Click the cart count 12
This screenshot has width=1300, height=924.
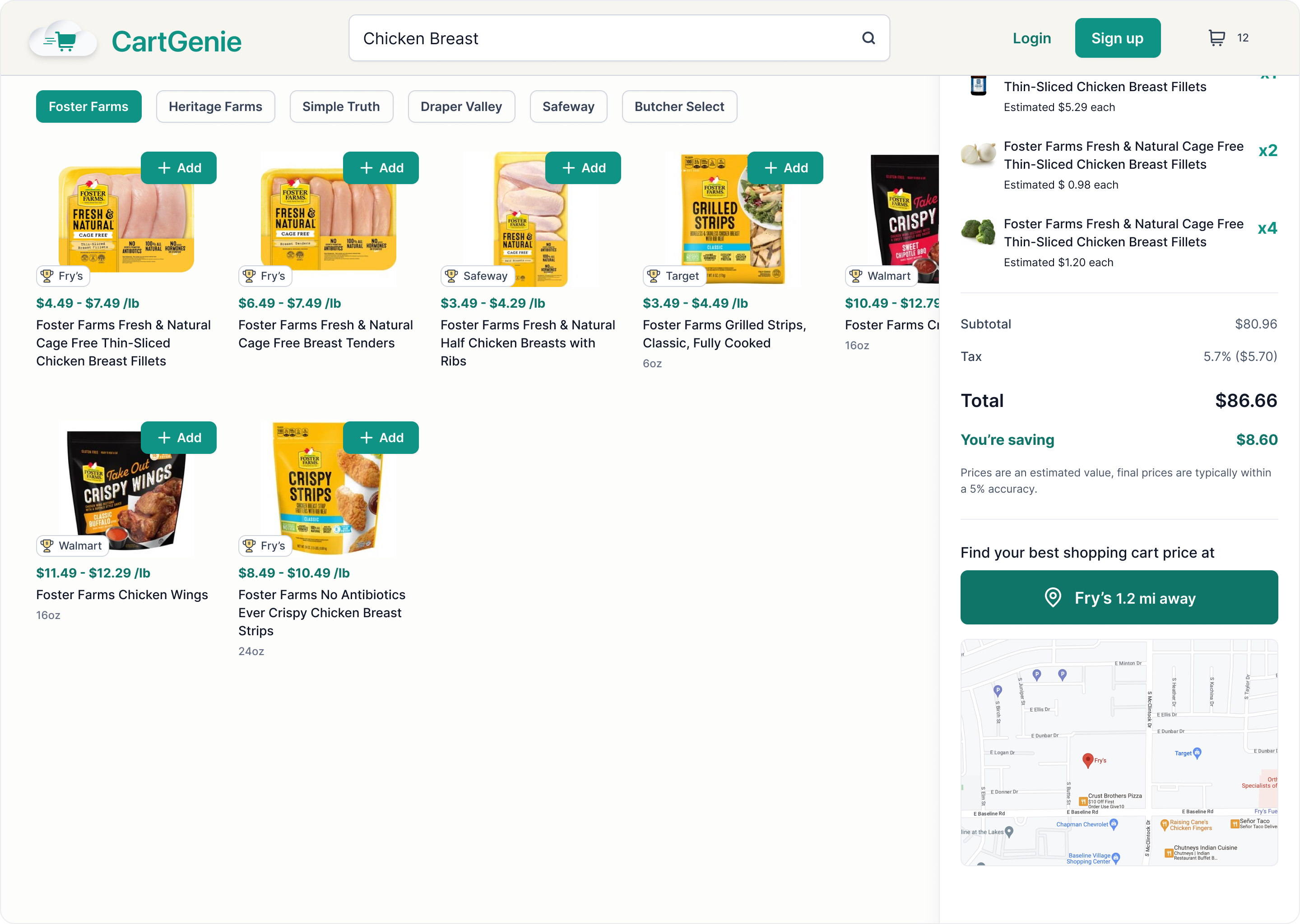(1243, 37)
